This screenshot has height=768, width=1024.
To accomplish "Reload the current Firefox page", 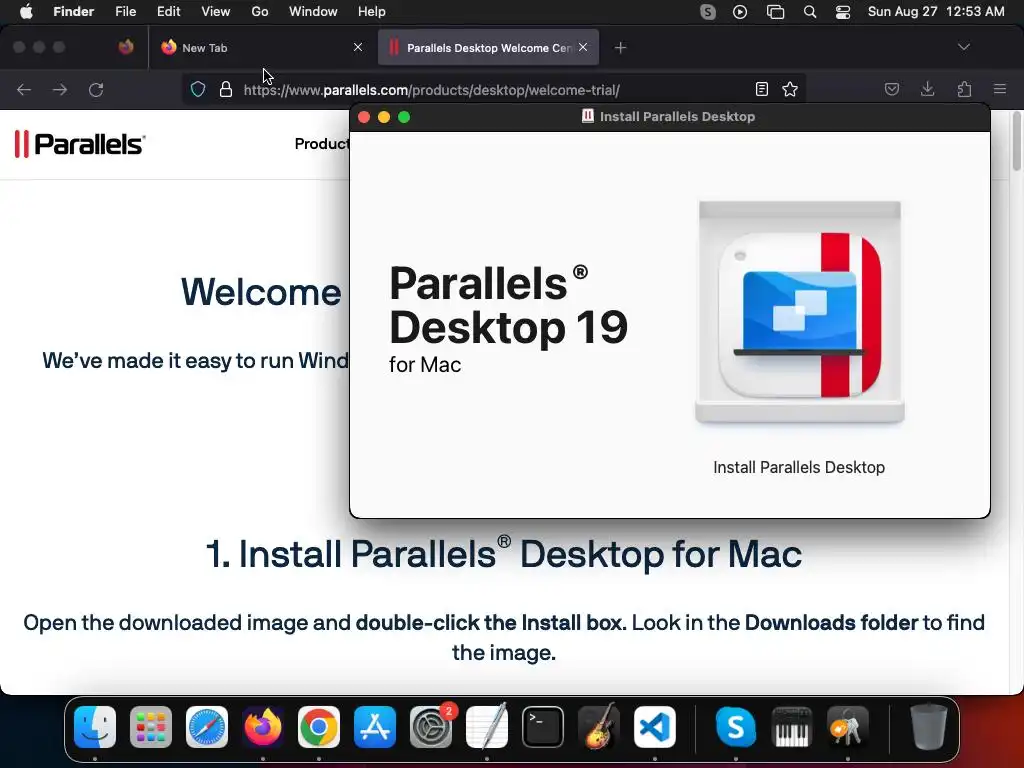I will (96, 89).
